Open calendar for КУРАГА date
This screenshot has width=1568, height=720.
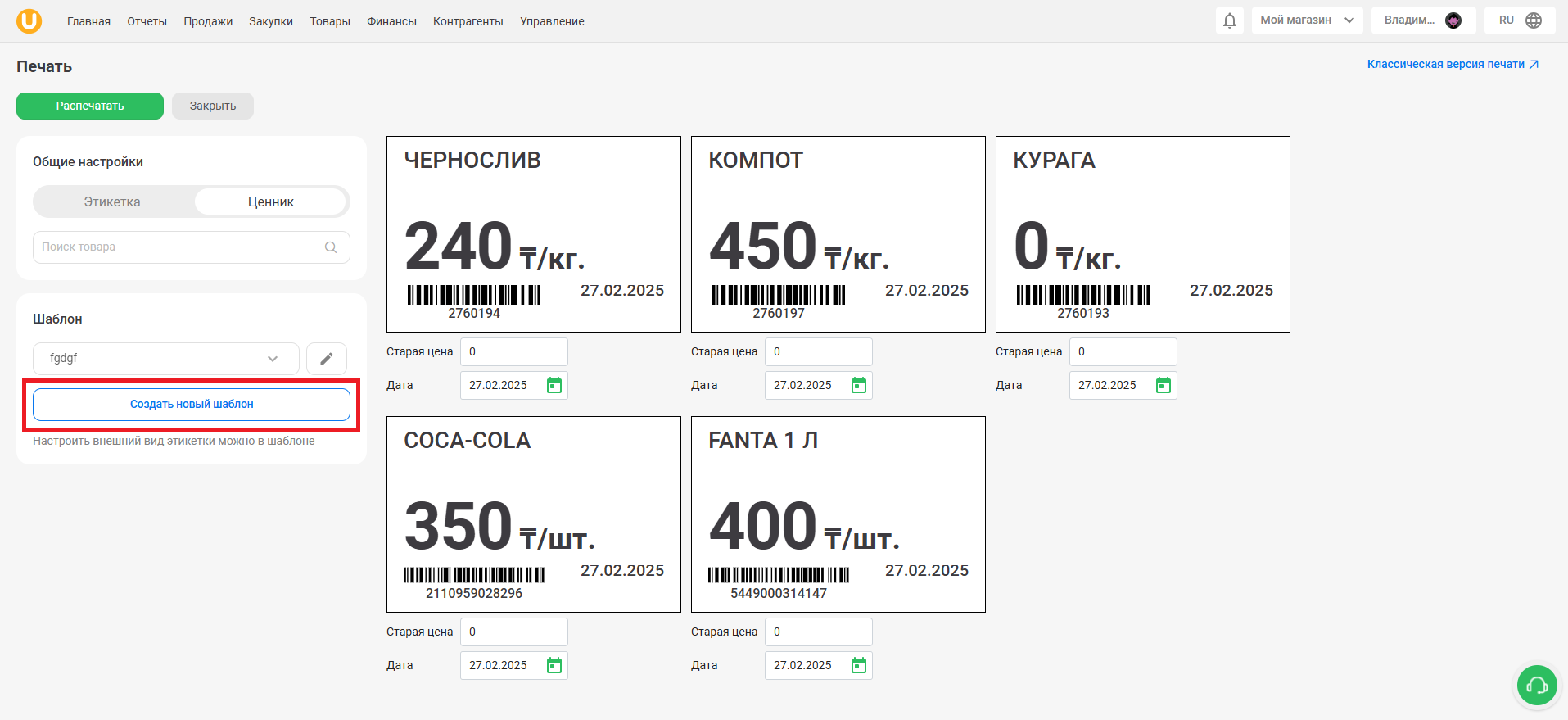pyautogui.click(x=1164, y=385)
